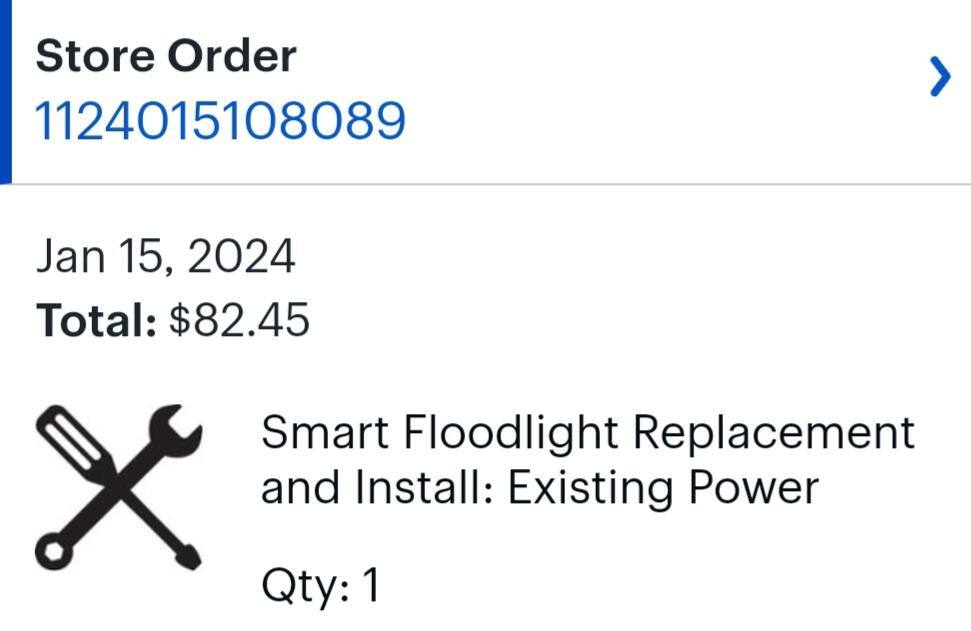Click the quantity number 1
Viewport: 971px width, 631px height.
(371, 585)
